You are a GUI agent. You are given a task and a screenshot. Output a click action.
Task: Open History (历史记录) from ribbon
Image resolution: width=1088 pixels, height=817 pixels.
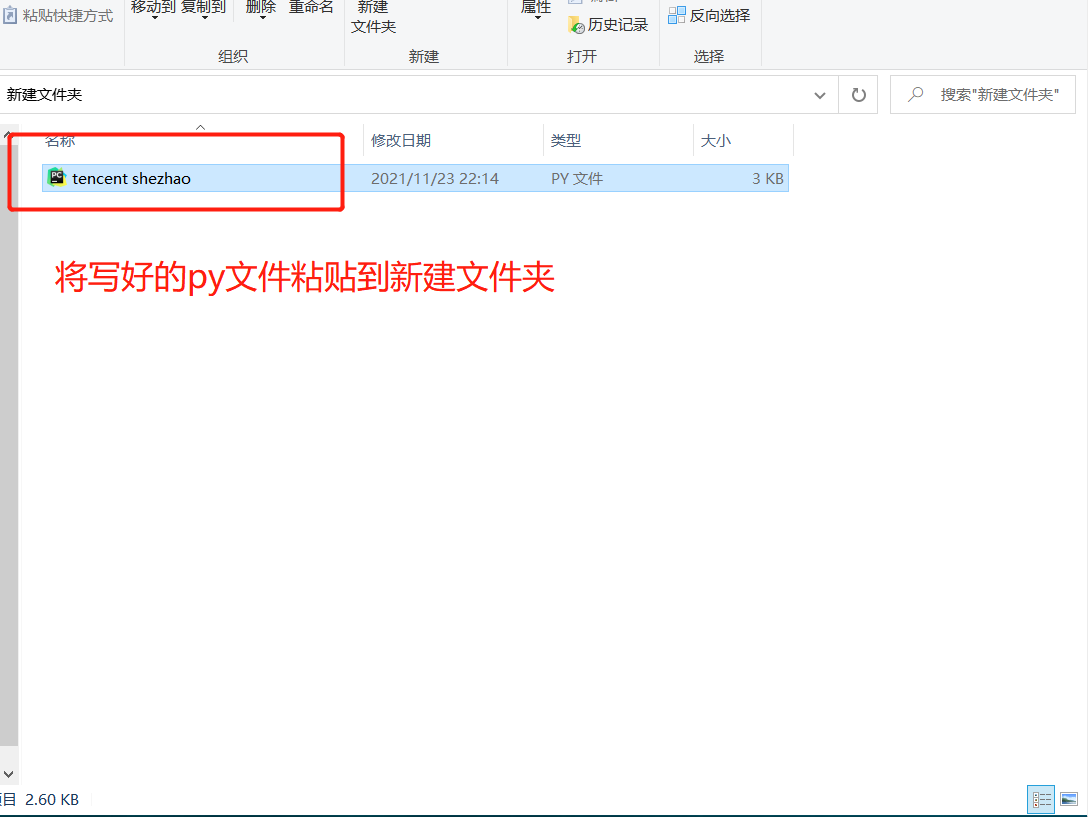[x=608, y=25]
